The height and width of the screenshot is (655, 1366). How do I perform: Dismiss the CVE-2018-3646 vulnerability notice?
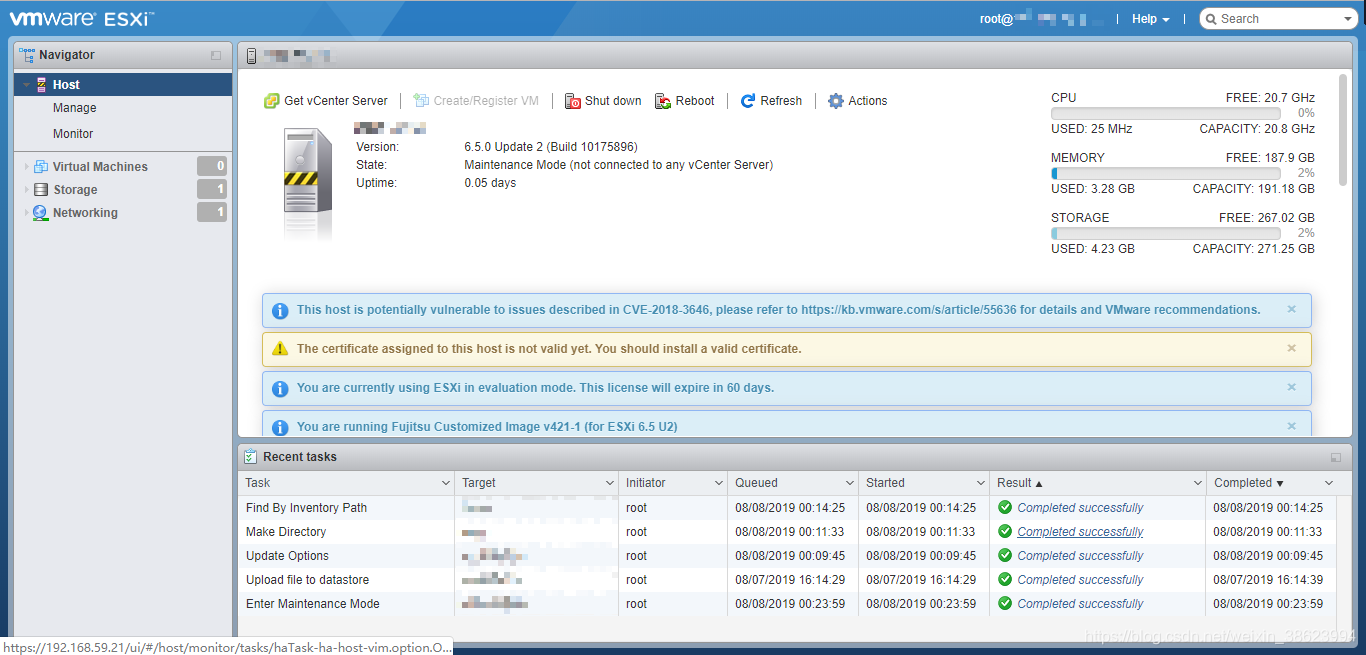pyautogui.click(x=1291, y=310)
